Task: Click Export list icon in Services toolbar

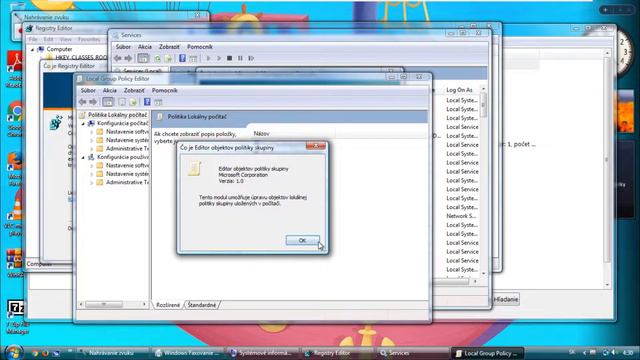Action: 168,58
